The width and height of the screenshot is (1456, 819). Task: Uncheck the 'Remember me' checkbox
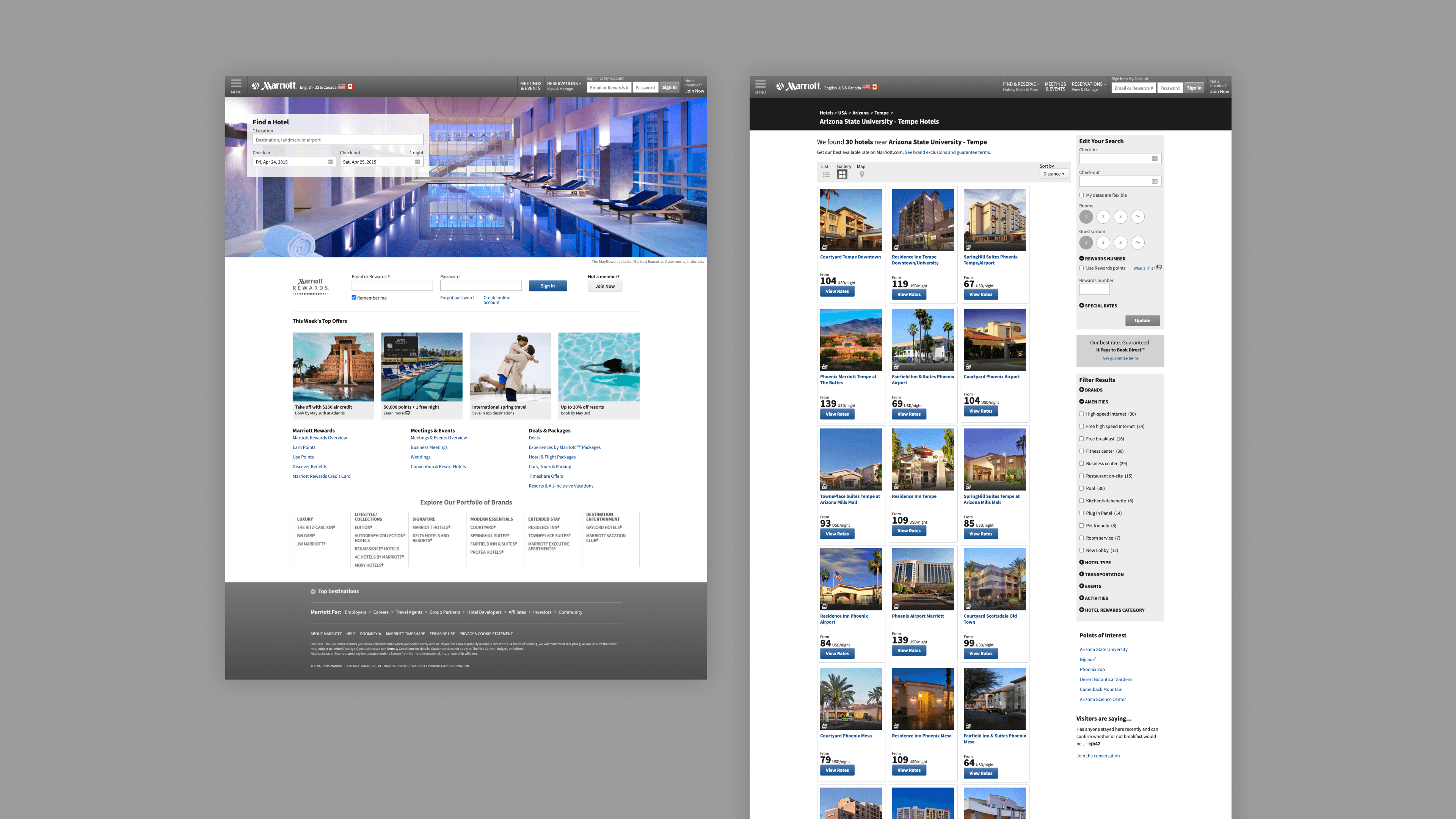(354, 297)
